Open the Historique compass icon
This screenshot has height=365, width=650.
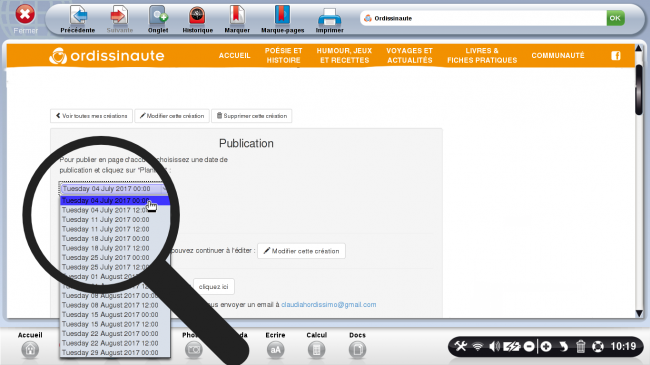(197, 16)
